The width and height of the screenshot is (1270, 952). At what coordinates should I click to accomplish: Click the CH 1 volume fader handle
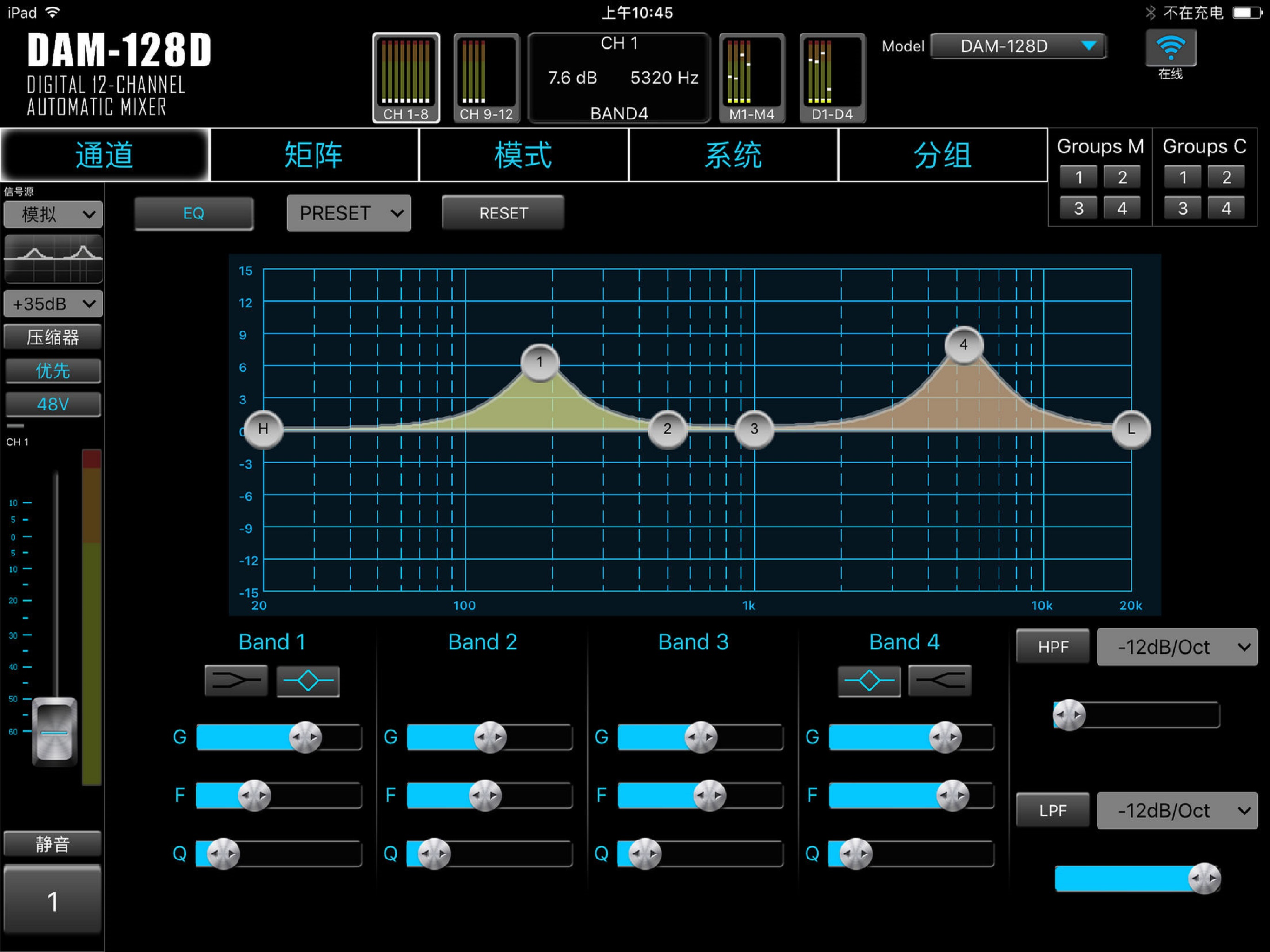pyautogui.click(x=54, y=732)
